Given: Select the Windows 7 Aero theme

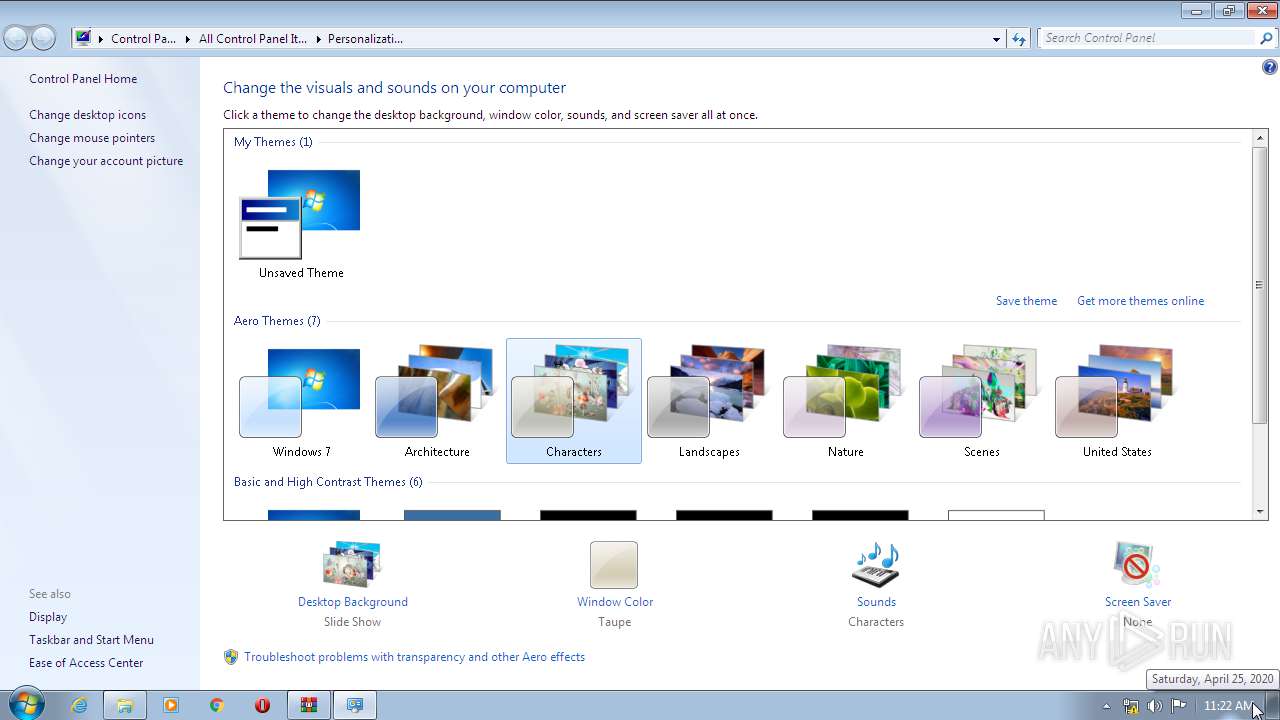Looking at the screenshot, I should 301,400.
